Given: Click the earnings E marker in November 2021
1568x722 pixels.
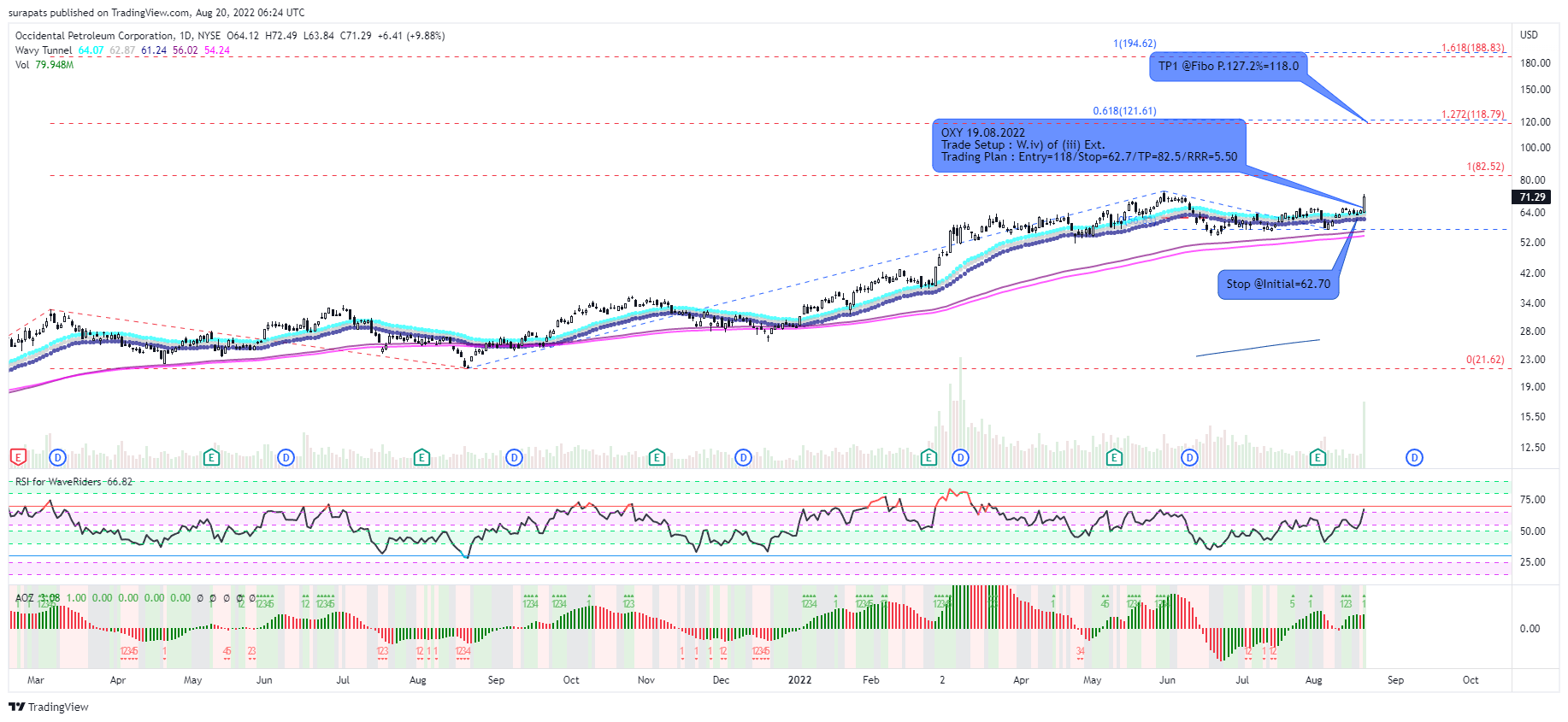Looking at the screenshot, I should point(657,458).
